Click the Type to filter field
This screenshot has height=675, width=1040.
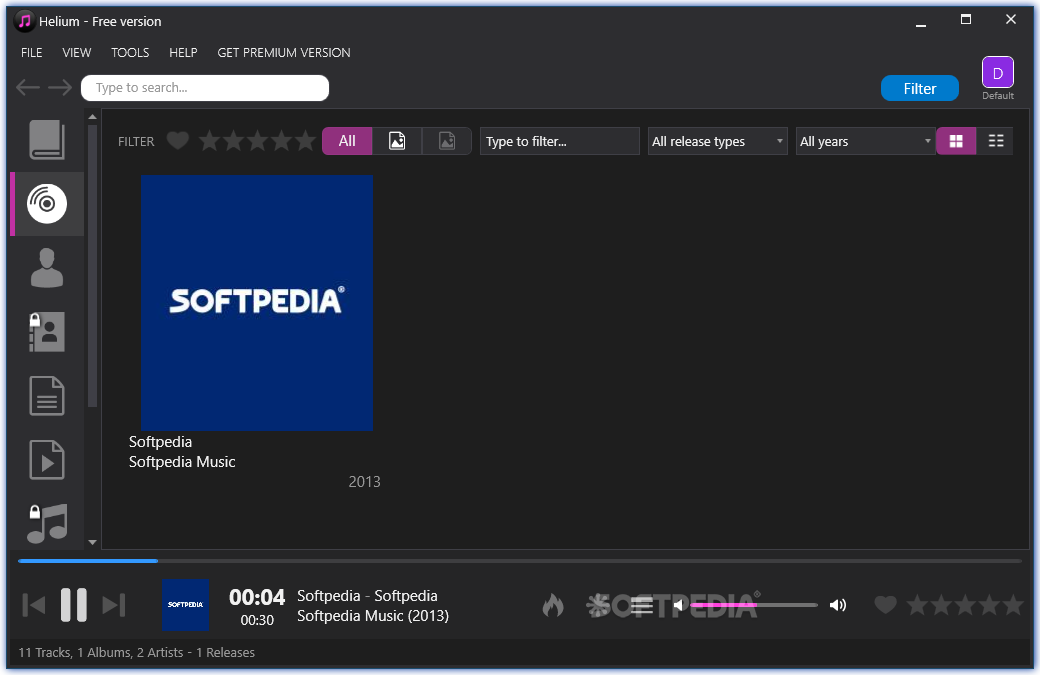pos(560,141)
